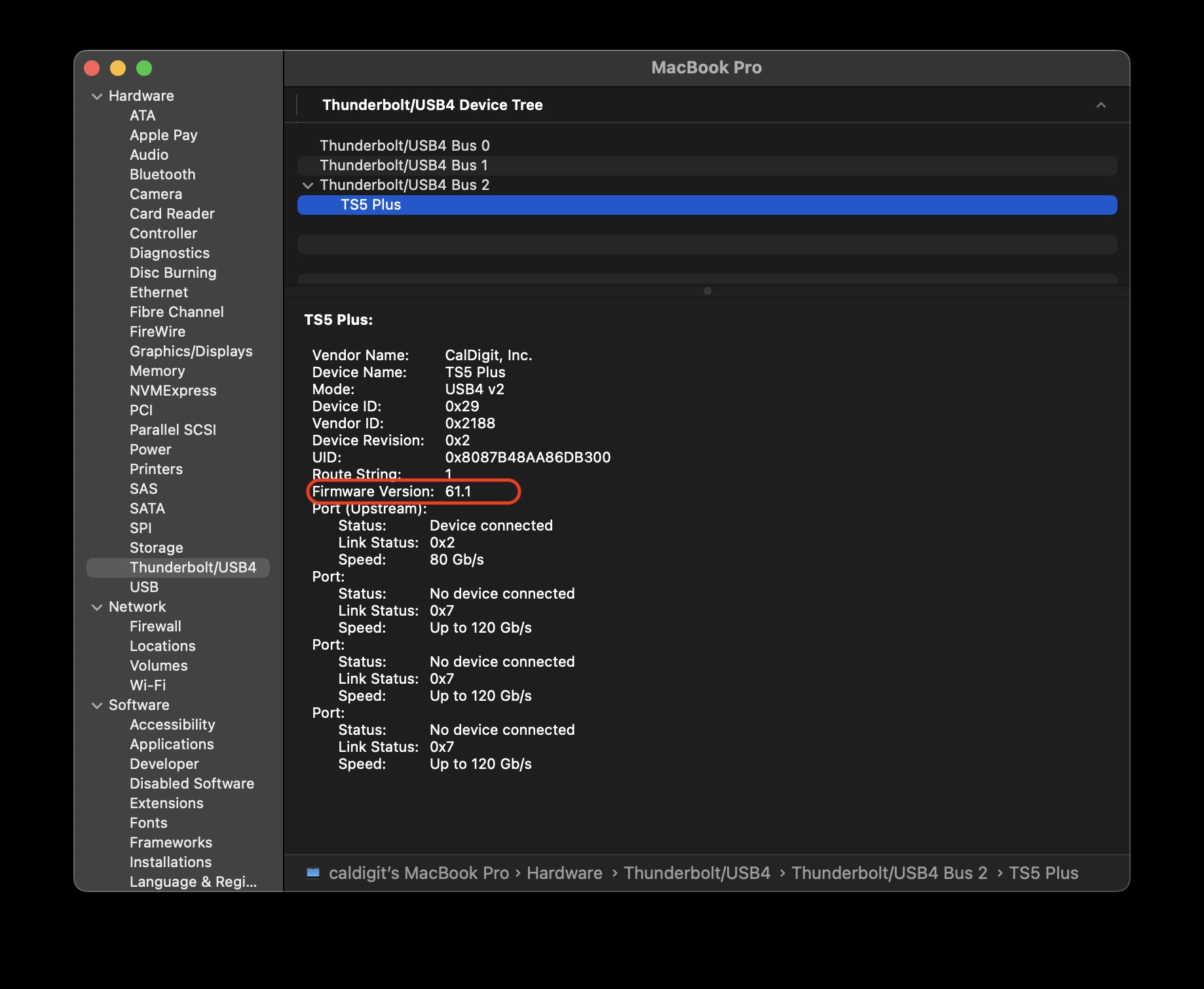View Wi-Fi information

click(147, 685)
